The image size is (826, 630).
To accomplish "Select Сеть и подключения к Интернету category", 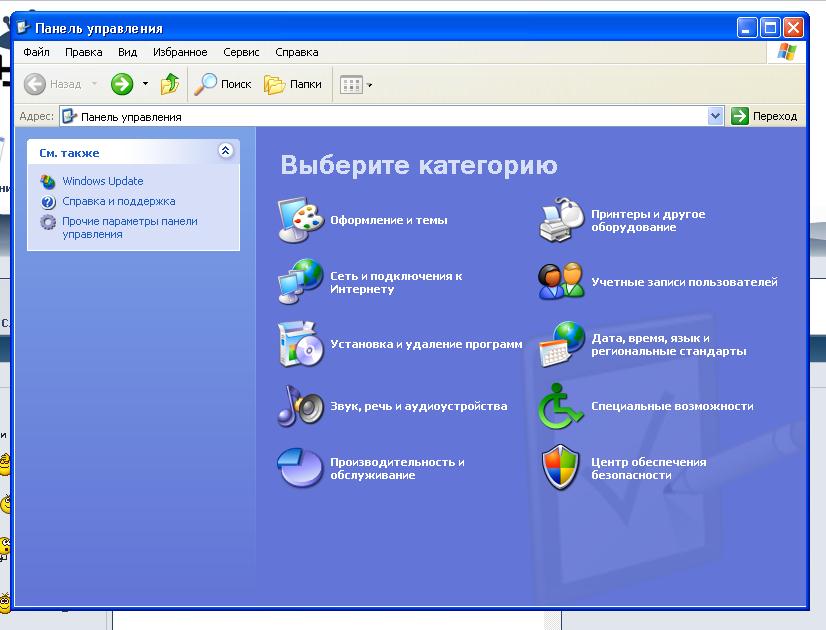I will tap(396, 282).
